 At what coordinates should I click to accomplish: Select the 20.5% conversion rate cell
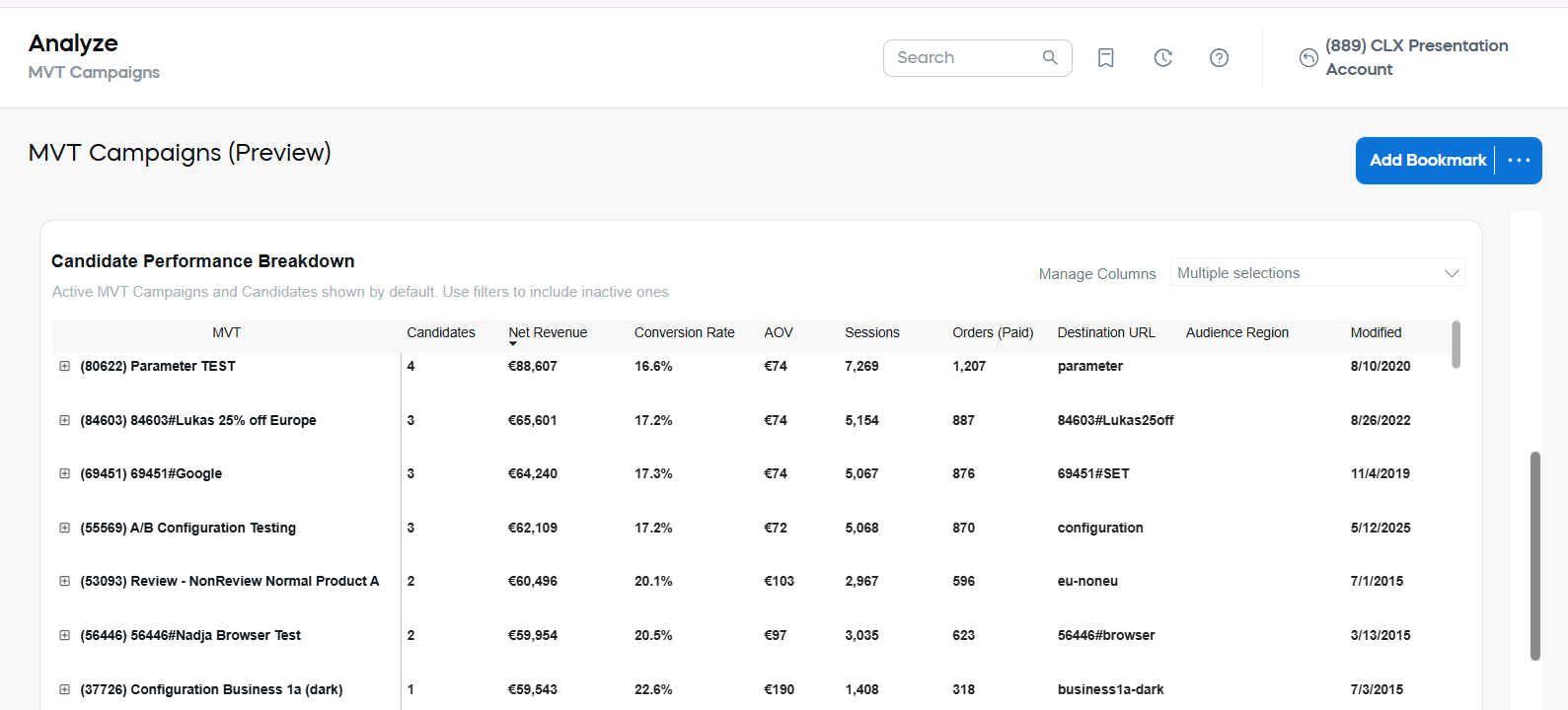pos(653,635)
